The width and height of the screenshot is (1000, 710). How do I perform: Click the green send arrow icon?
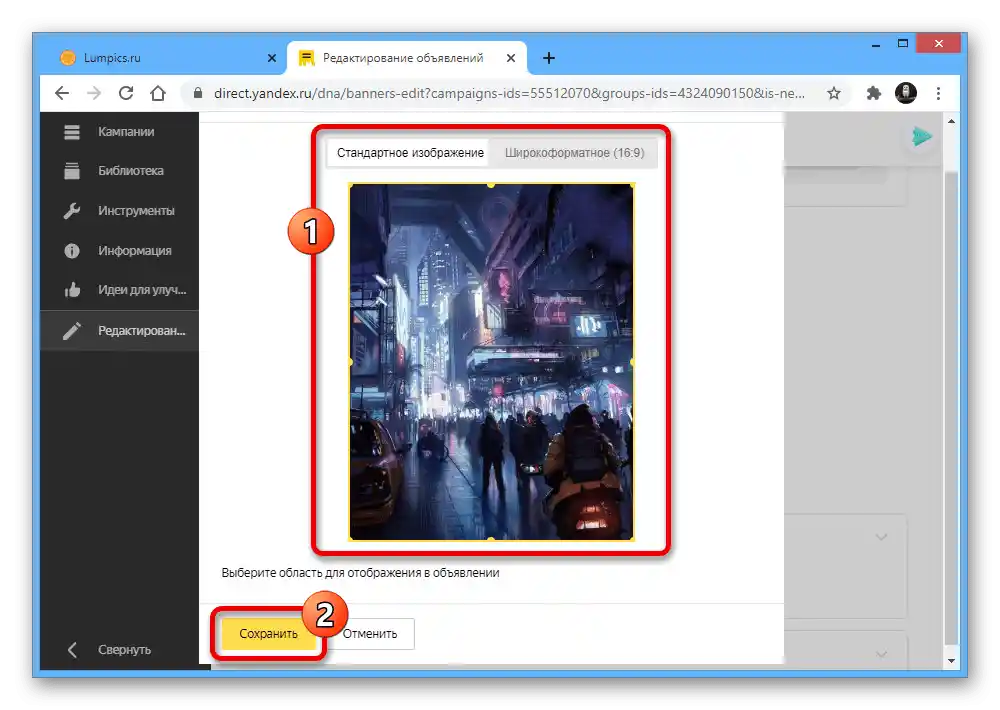(921, 137)
